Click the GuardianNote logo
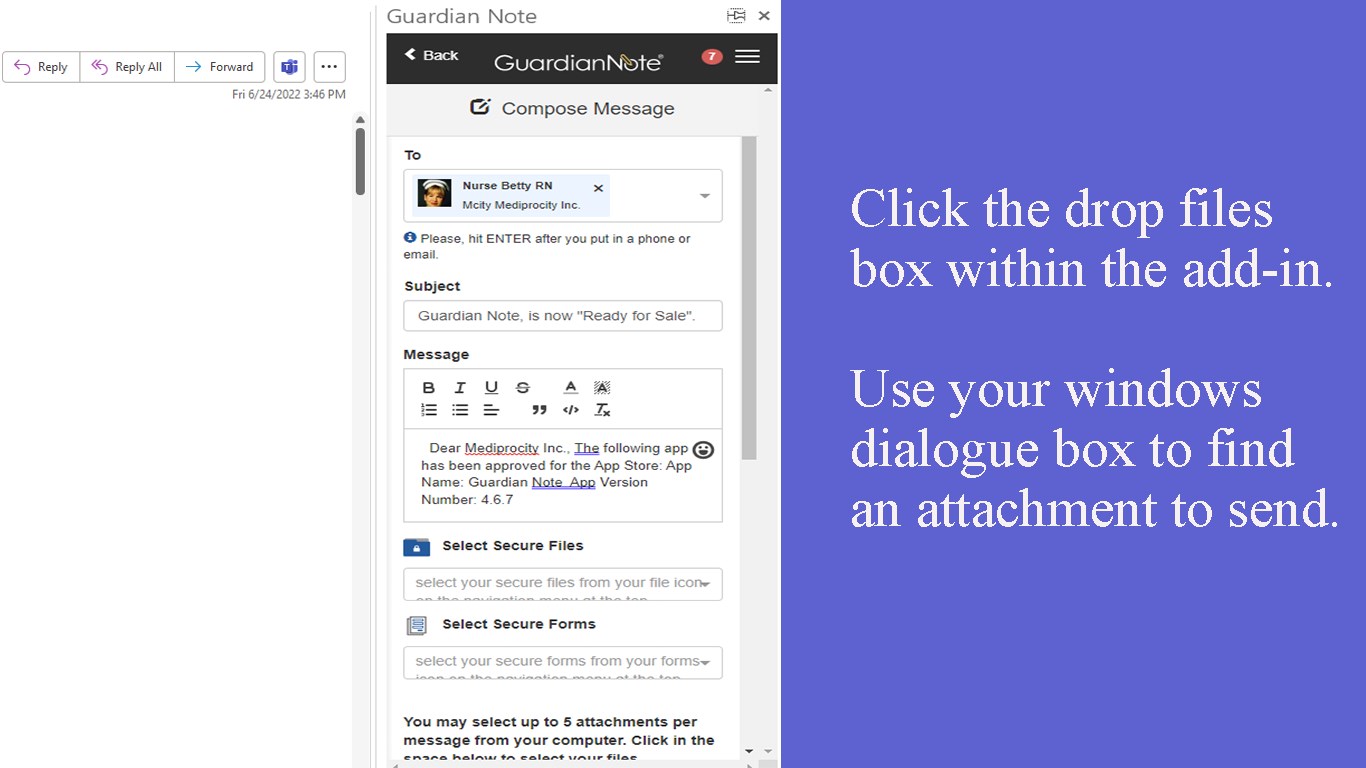Image resolution: width=1366 pixels, height=768 pixels. pos(578,62)
